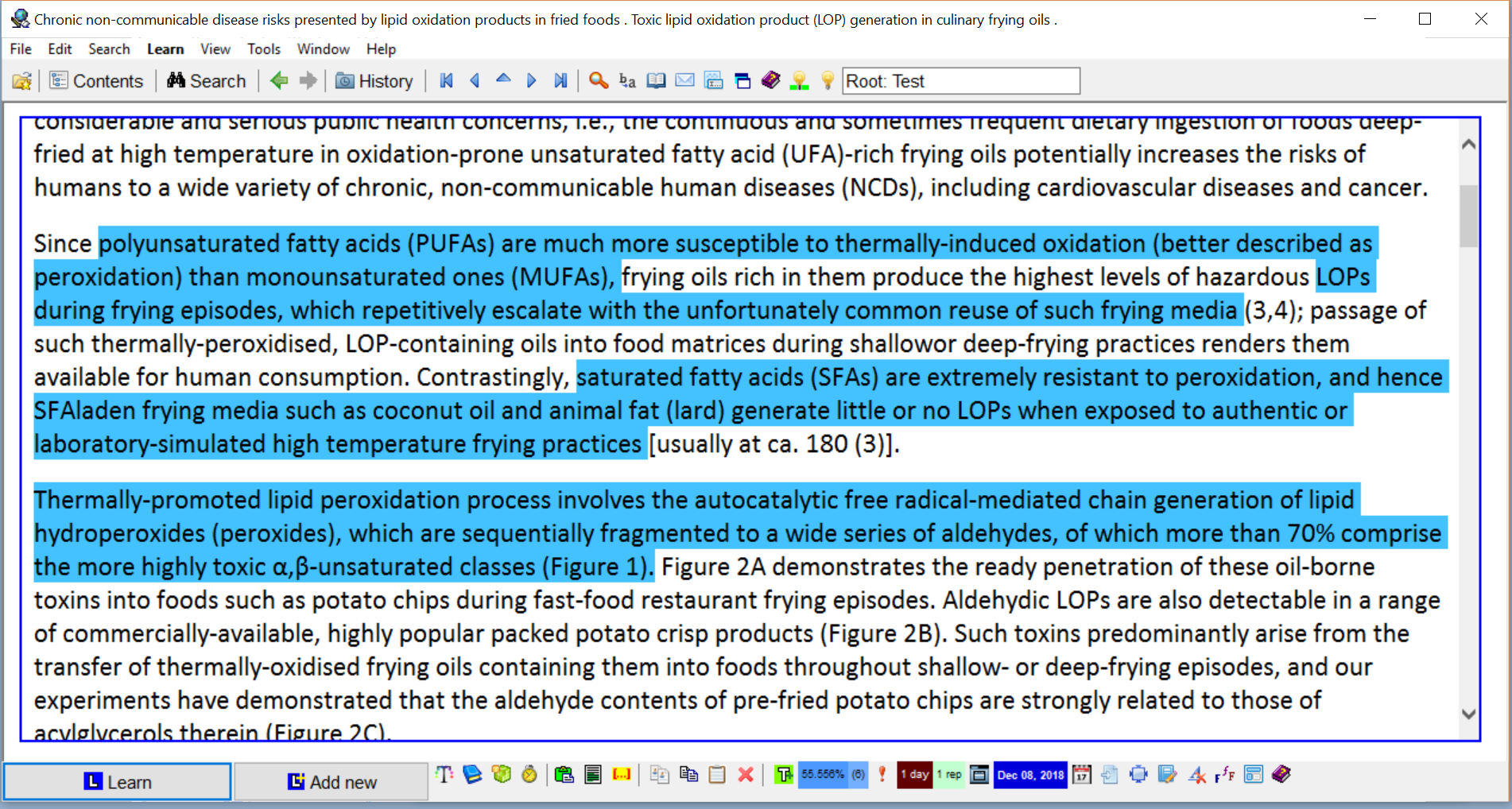Open the Learn menu
Image resolution: width=1512 pixels, height=809 pixels.
pos(165,49)
